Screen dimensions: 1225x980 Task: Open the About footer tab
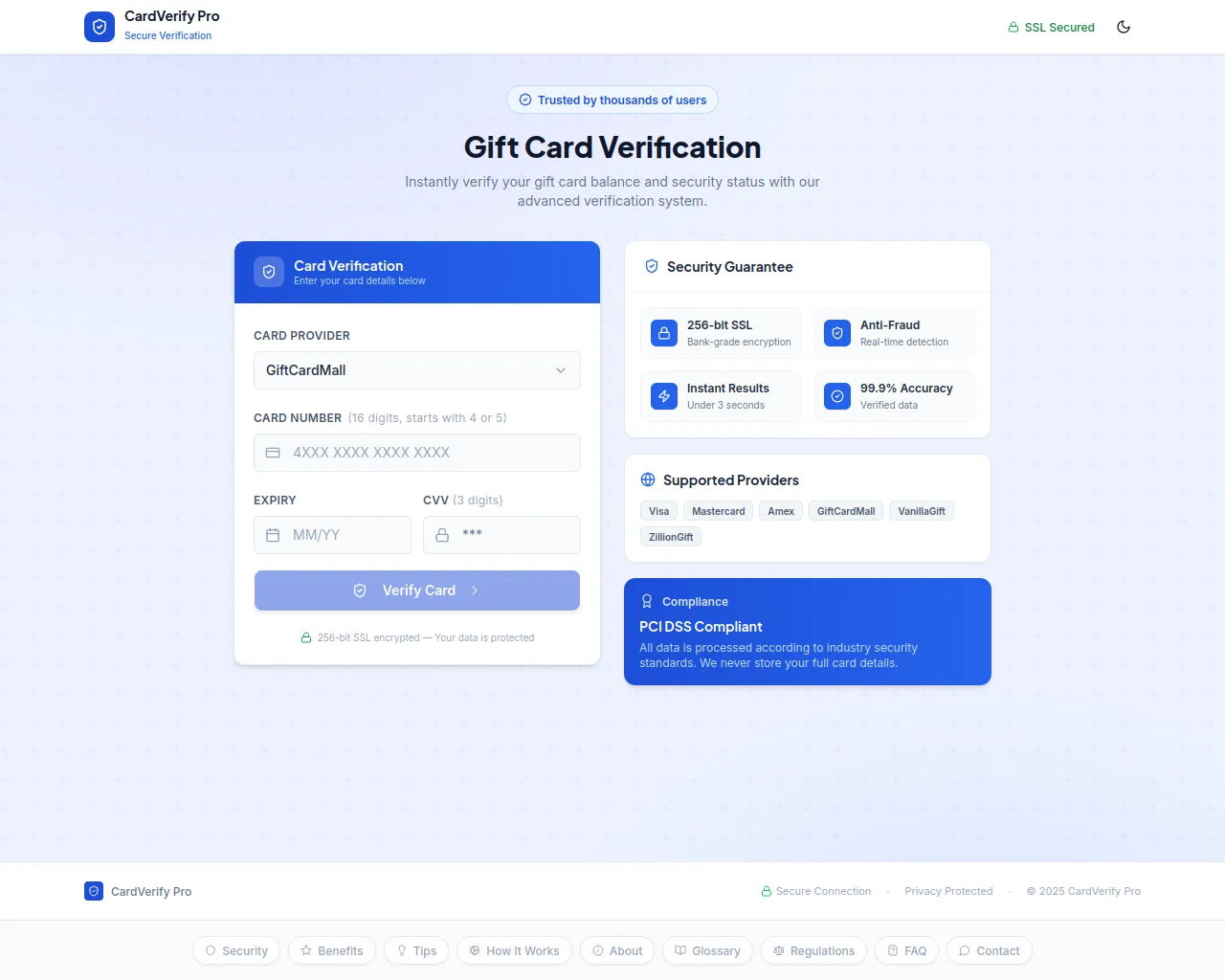pos(617,950)
